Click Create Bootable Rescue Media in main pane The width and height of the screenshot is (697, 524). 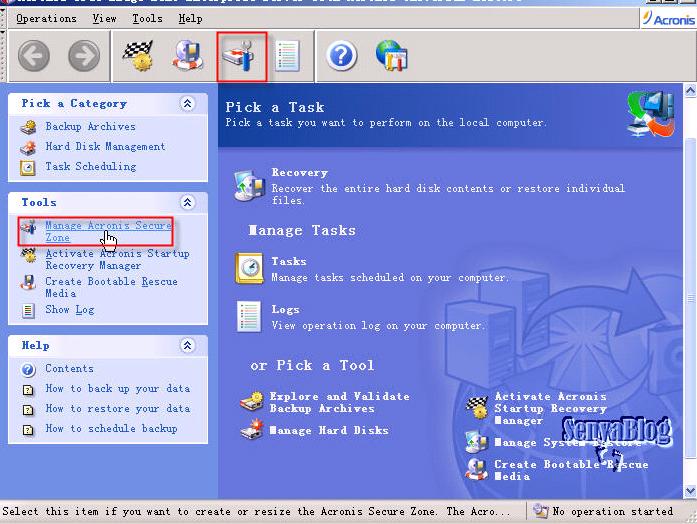coord(571,470)
